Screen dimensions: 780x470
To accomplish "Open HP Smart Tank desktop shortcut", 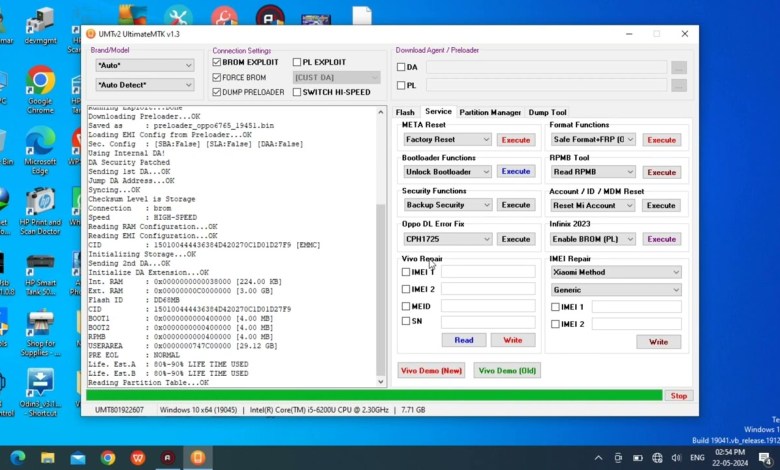I will point(40,273).
